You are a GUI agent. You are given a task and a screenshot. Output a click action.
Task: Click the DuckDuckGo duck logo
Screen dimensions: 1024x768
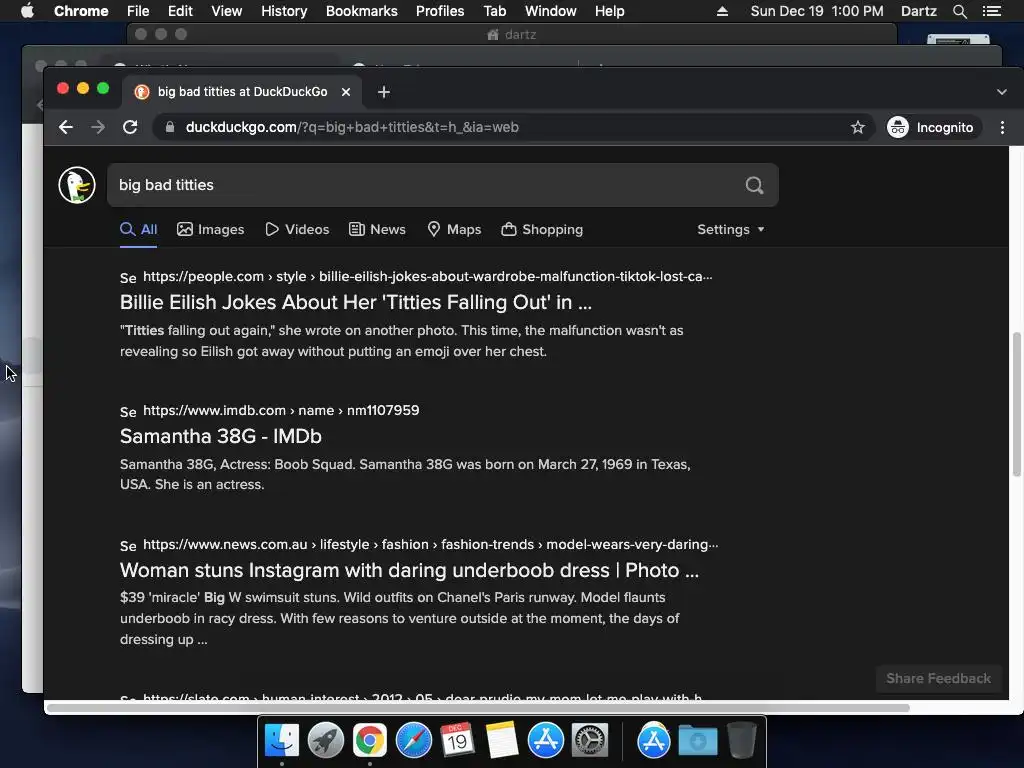click(x=77, y=185)
